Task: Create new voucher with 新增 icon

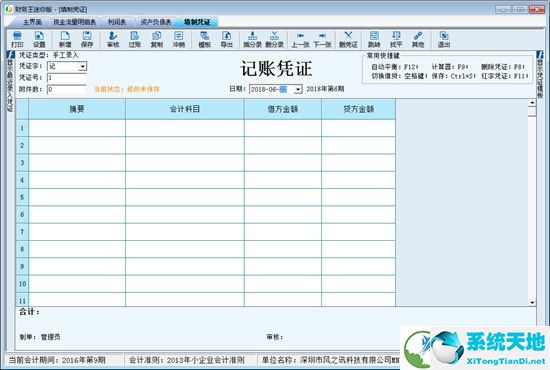Action: pos(65,39)
